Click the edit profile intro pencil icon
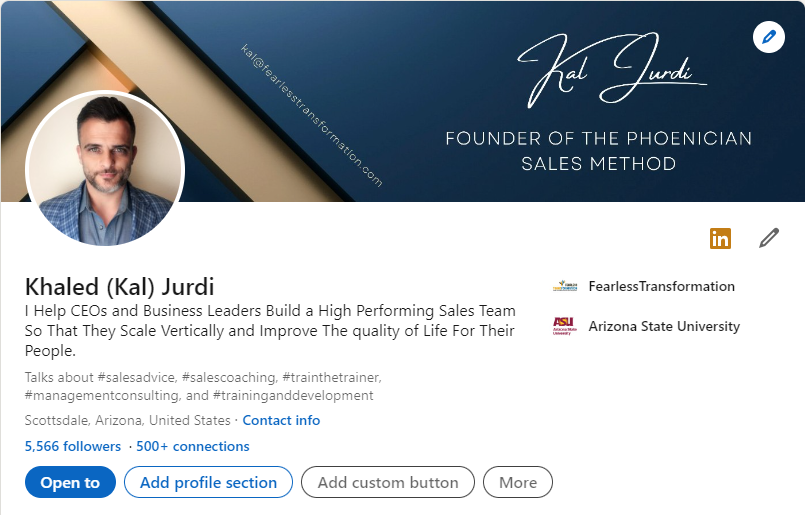 [768, 238]
